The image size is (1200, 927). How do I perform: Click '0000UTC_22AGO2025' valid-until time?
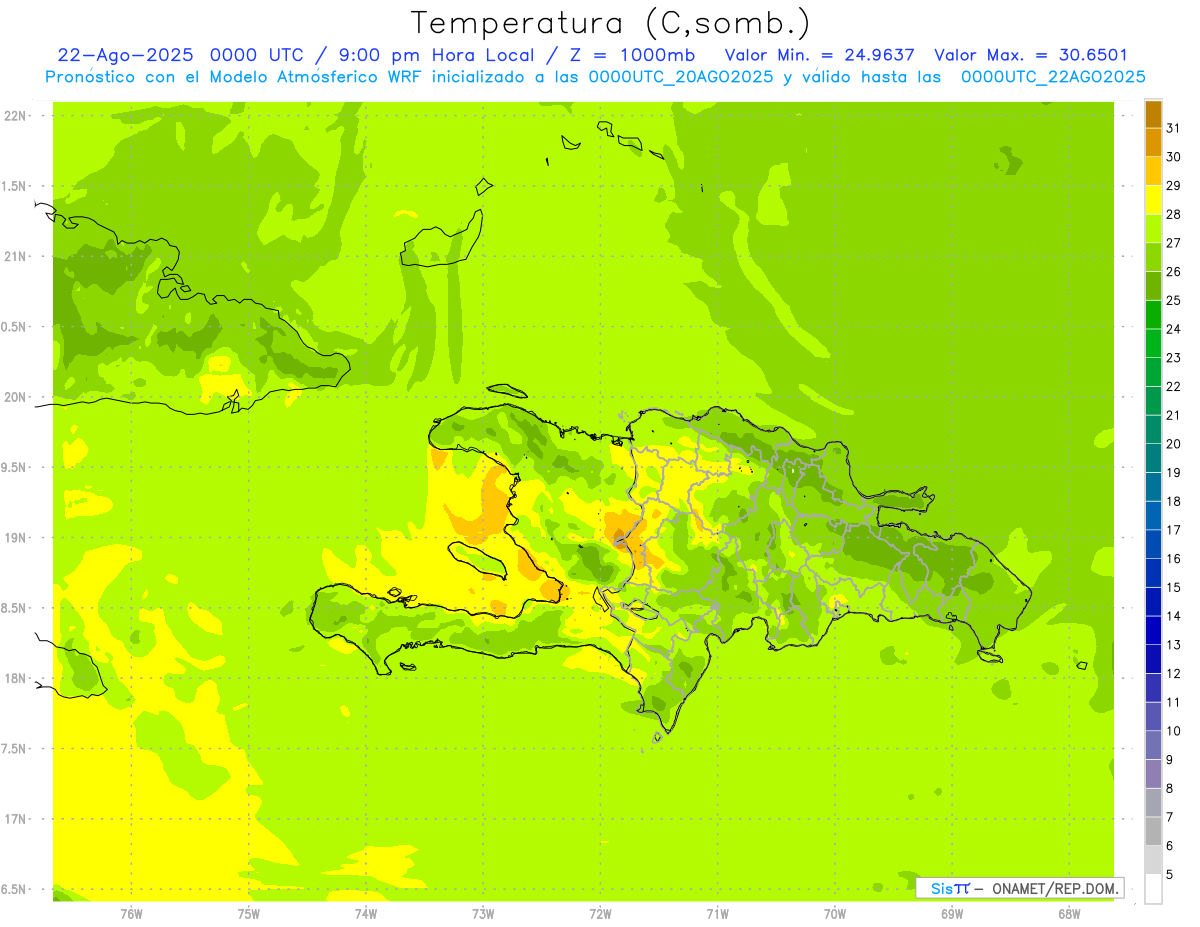[1053, 77]
